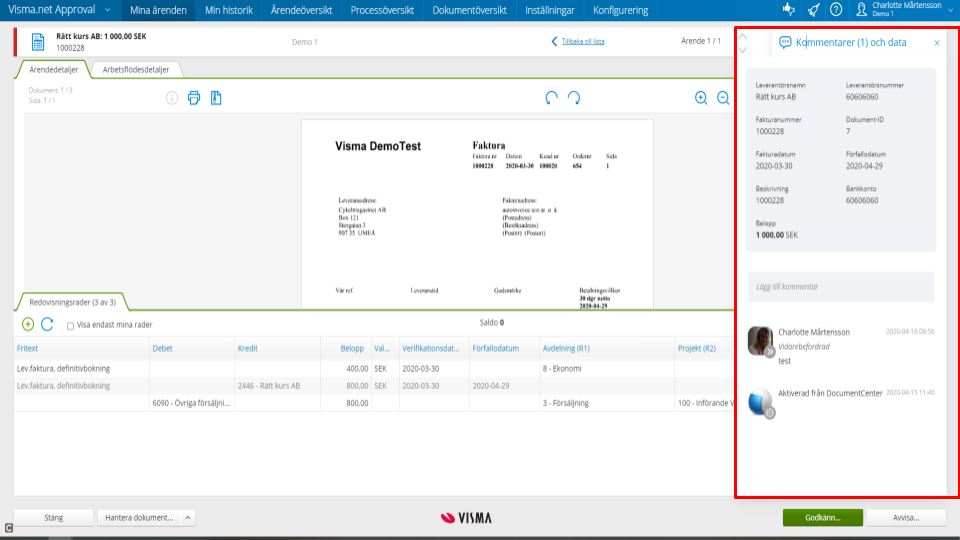This screenshot has height=540, width=960.
Task: Open Konfigurering menu
Action: [620, 10]
